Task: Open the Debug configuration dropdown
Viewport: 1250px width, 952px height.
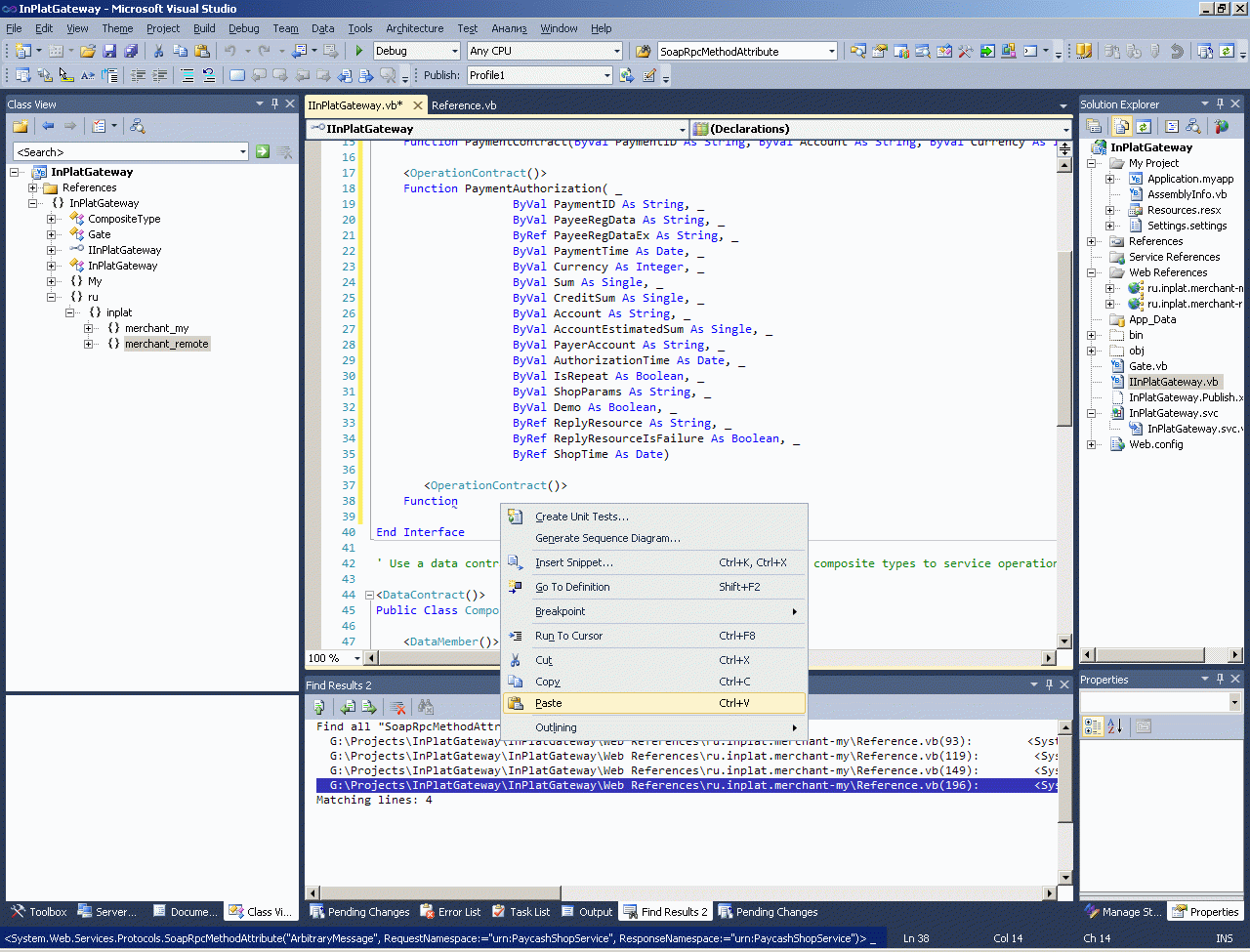Action: click(x=454, y=51)
